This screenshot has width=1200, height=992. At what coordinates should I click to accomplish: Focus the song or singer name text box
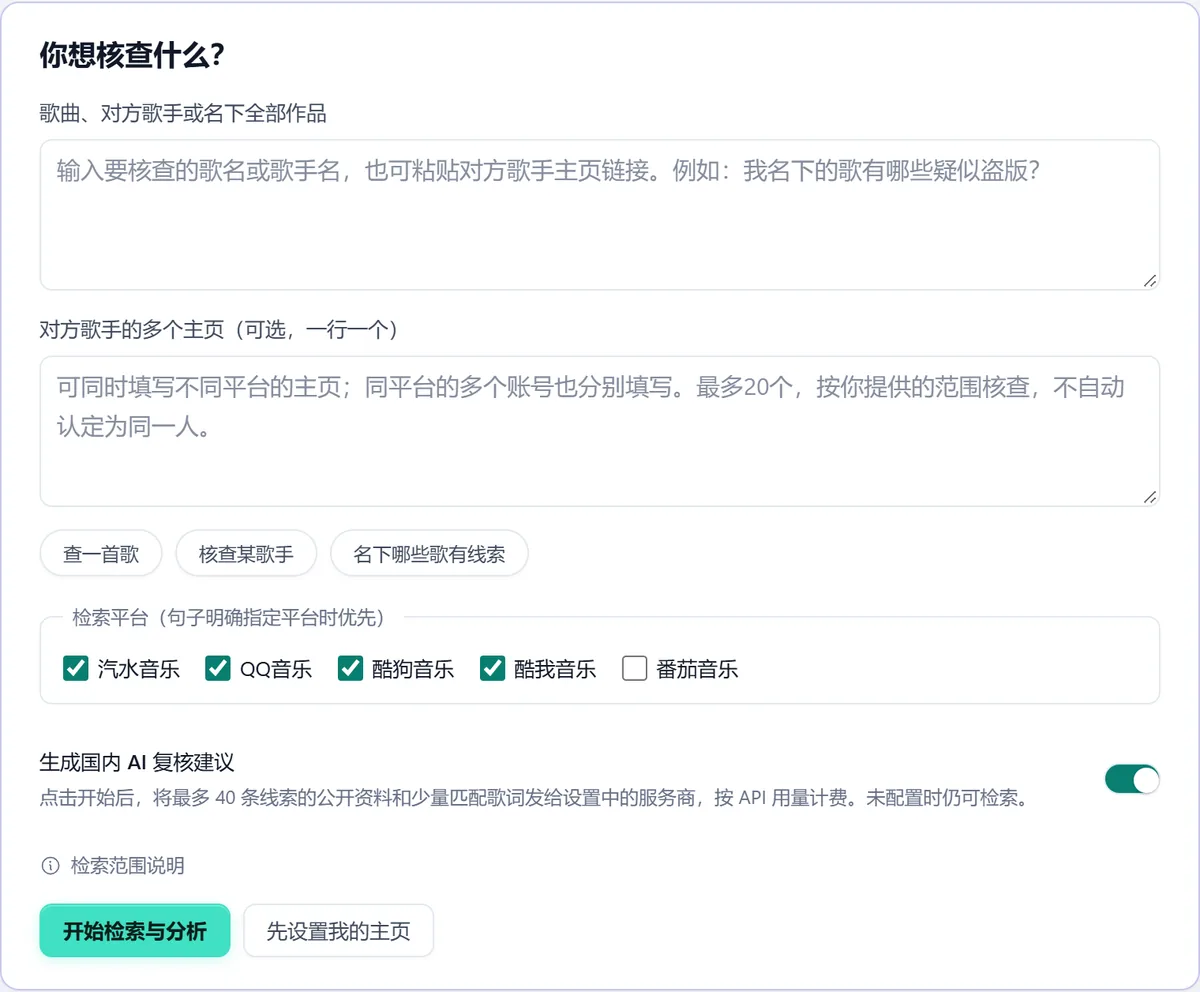pos(600,215)
